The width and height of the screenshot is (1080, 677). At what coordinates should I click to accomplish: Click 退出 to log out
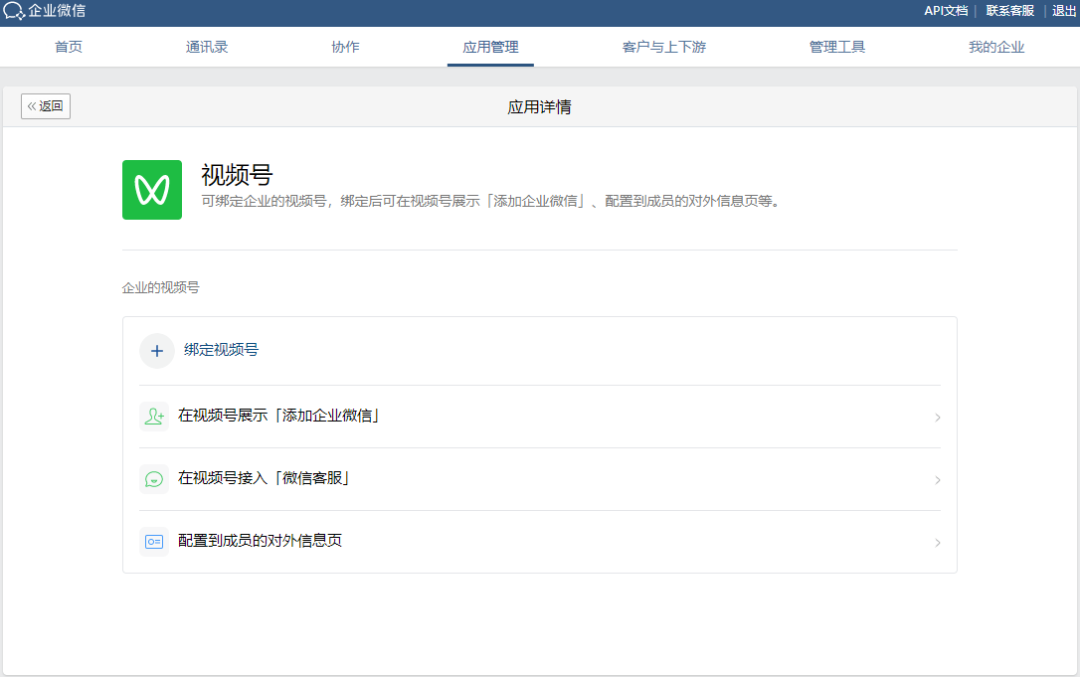coord(1062,11)
